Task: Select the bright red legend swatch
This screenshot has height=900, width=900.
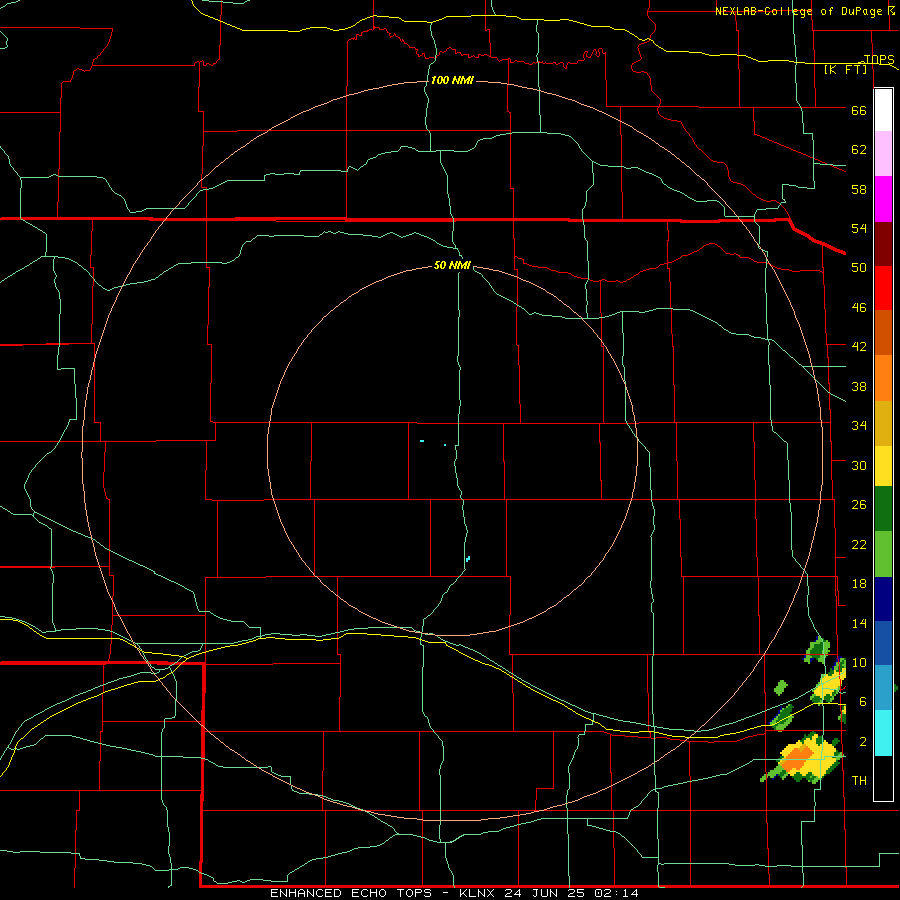Action: (883, 288)
